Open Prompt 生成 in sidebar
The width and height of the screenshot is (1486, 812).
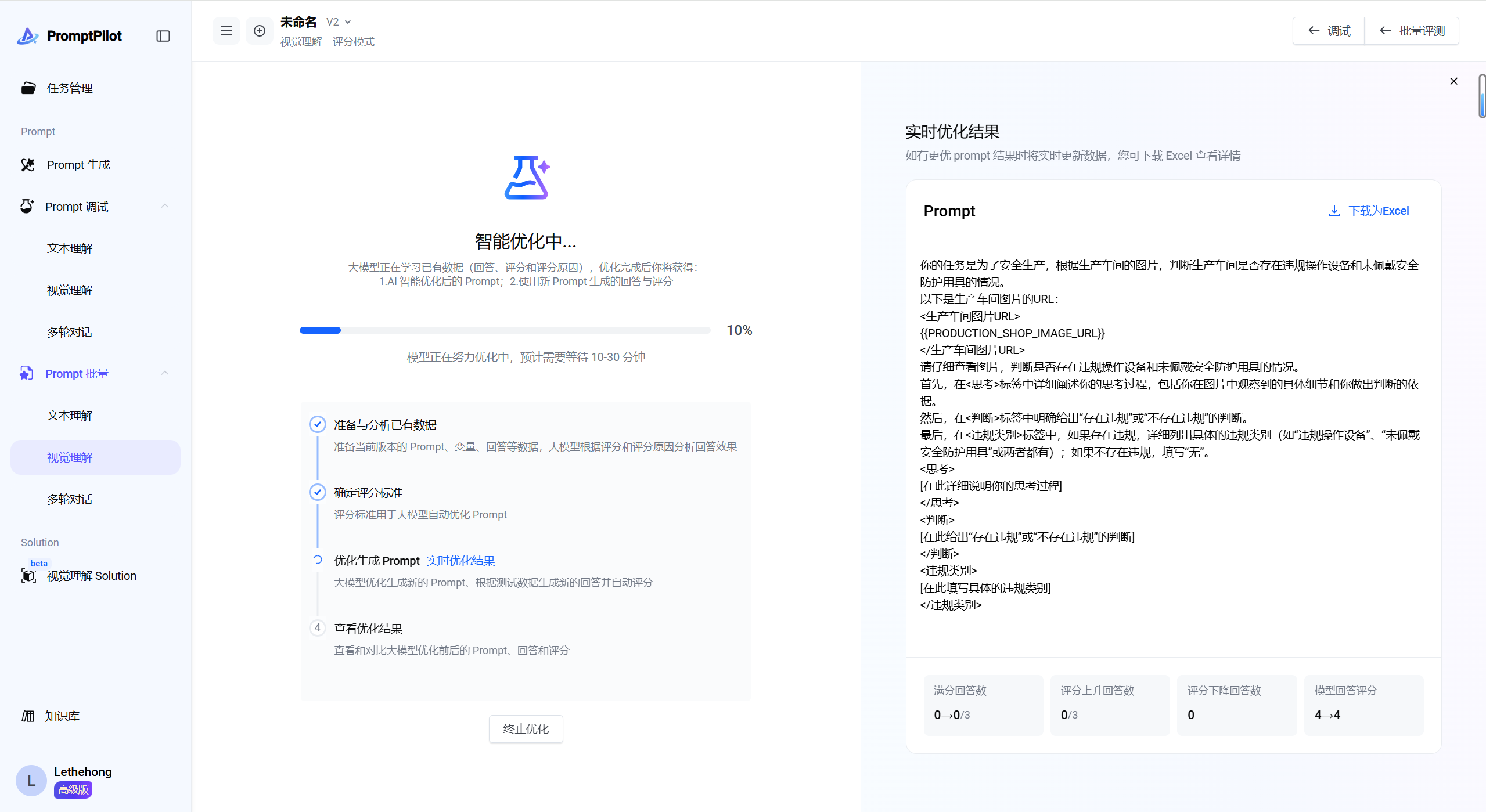click(78, 165)
